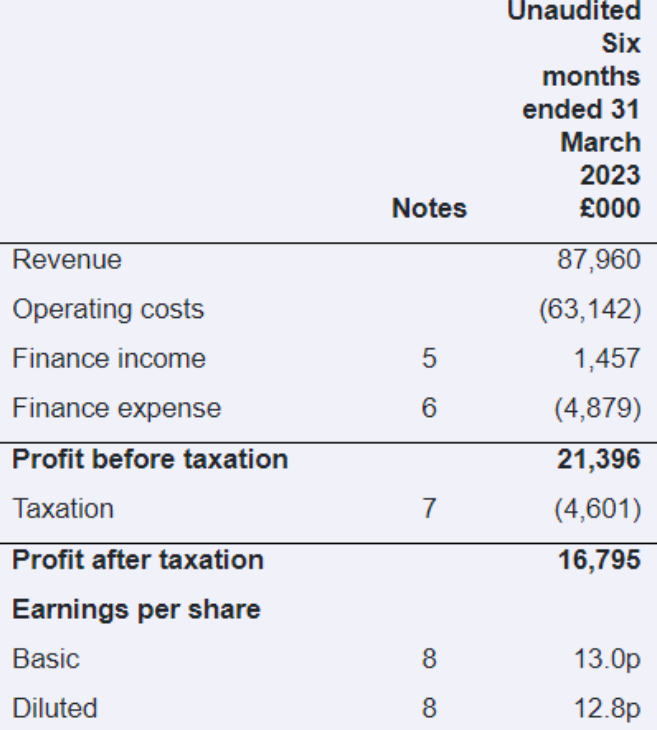Open note 7 for Taxation
657x730 pixels.
tap(429, 508)
